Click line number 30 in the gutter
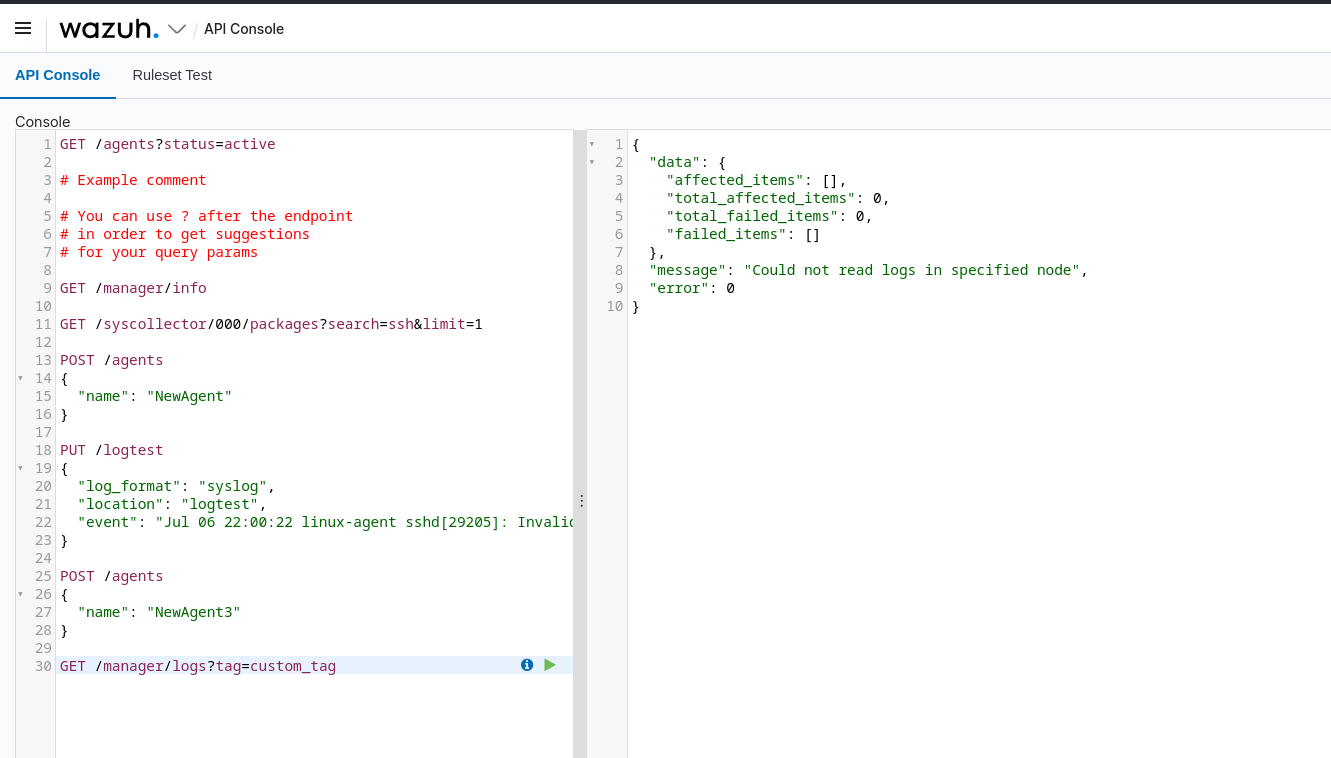This screenshot has height=758, width=1331. click(42, 666)
